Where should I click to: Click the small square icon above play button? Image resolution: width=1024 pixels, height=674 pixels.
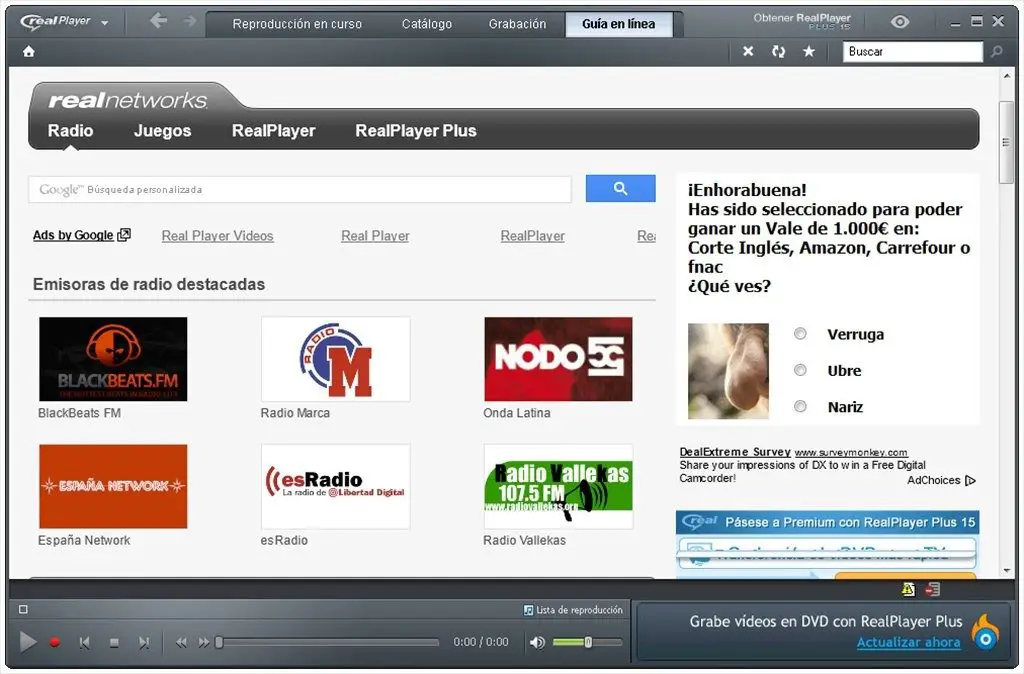(24, 609)
